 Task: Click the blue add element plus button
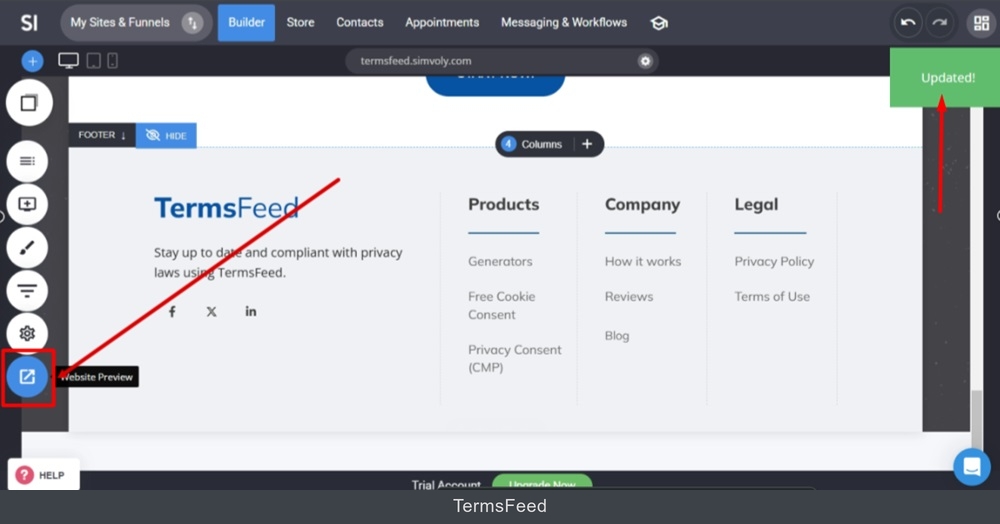pyautogui.click(x=33, y=61)
